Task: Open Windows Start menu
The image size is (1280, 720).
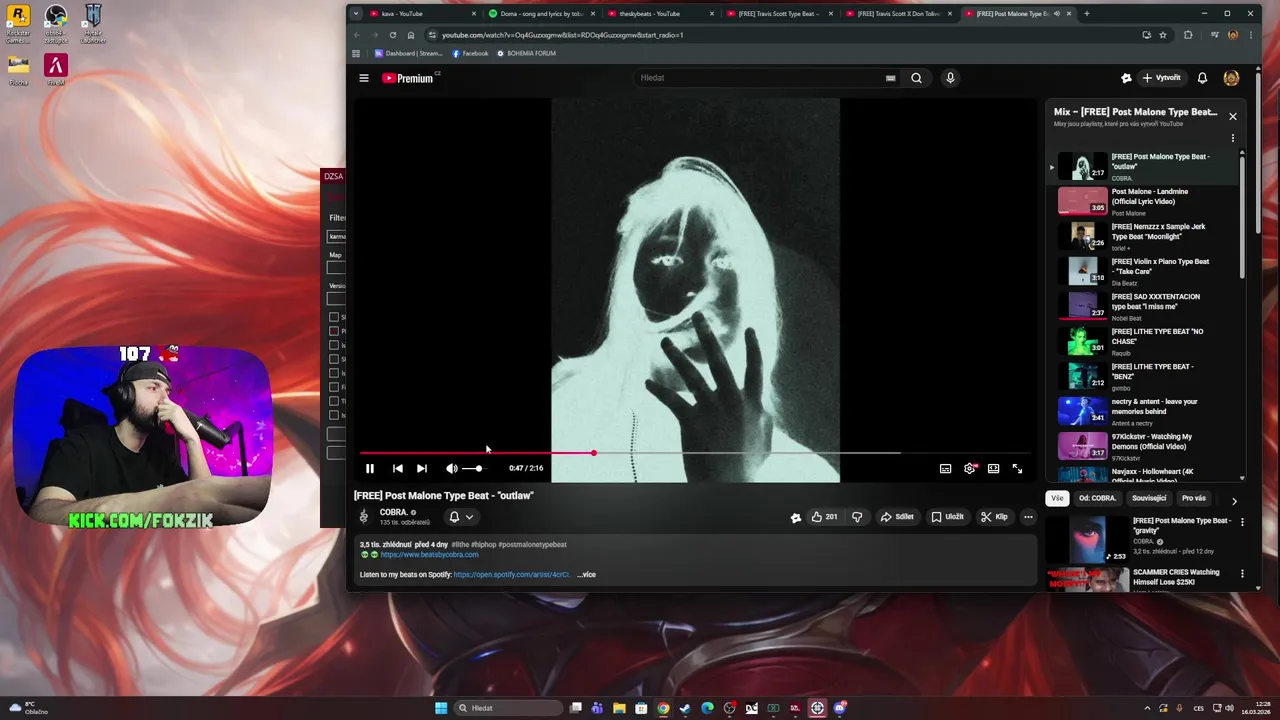Action: click(x=441, y=708)
